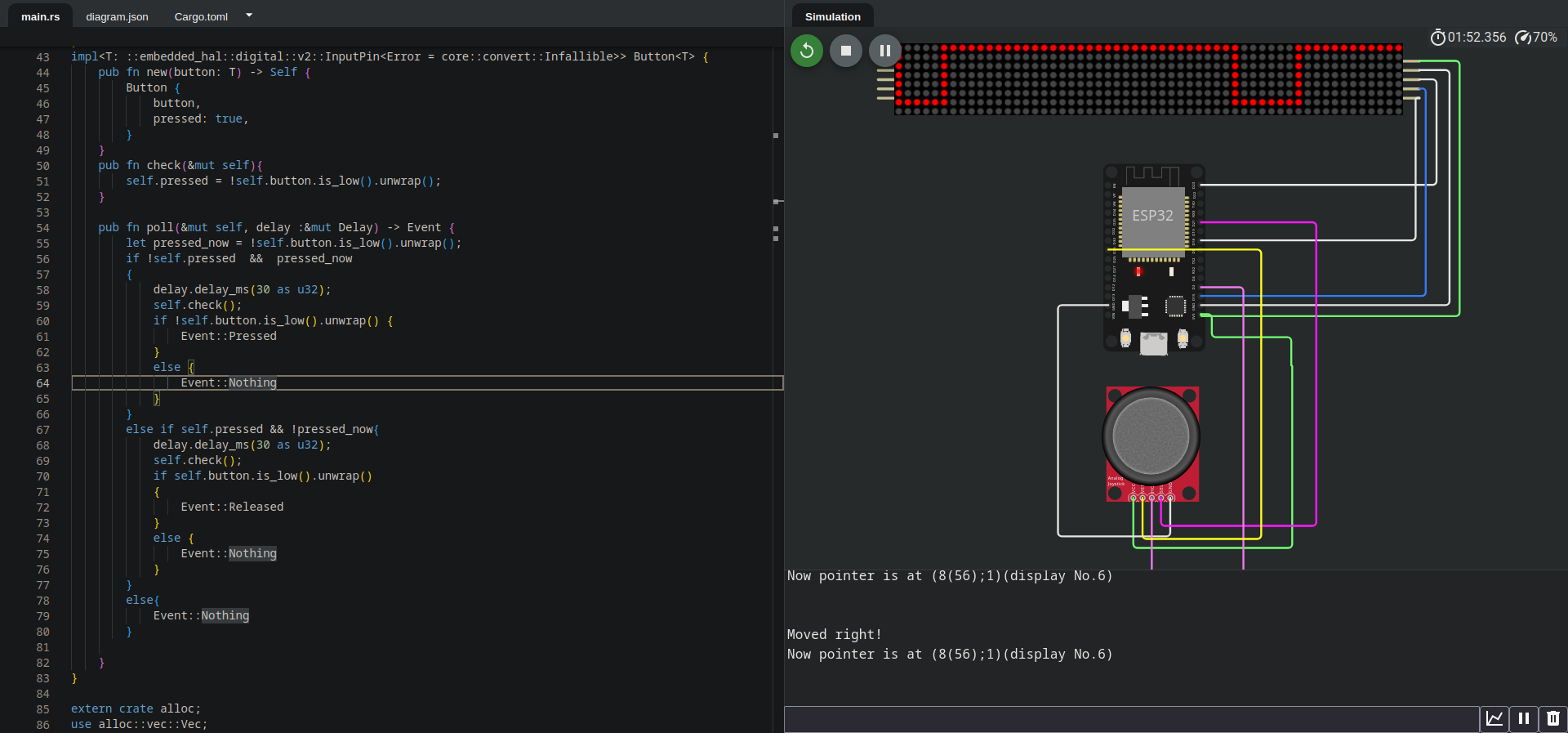Viewport: 1568px width, 733px height.
Task: Select the main.rs tab
Action: coord(40,16)
